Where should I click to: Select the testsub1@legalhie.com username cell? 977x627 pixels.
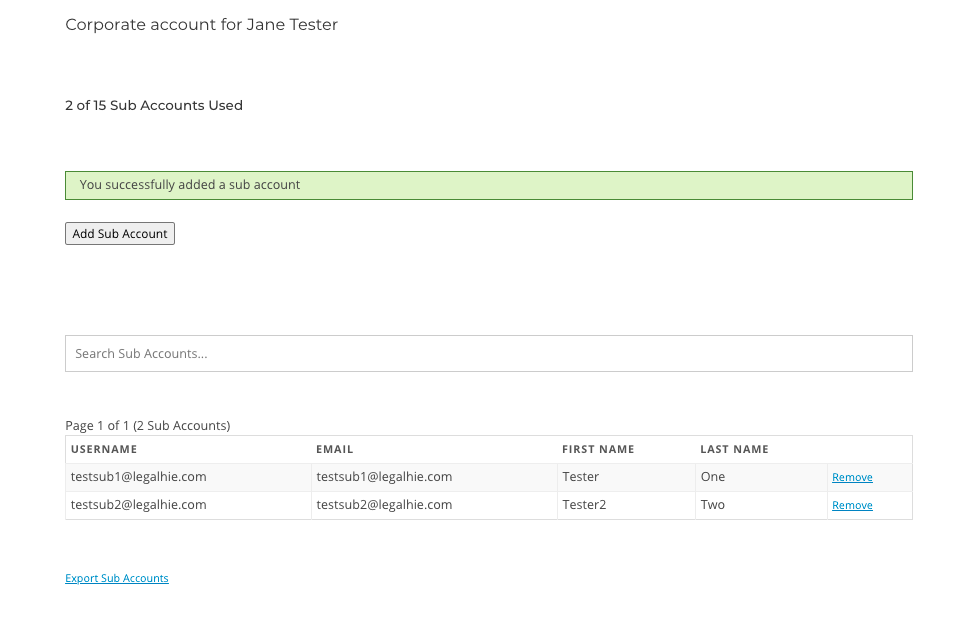click(188, 477)
